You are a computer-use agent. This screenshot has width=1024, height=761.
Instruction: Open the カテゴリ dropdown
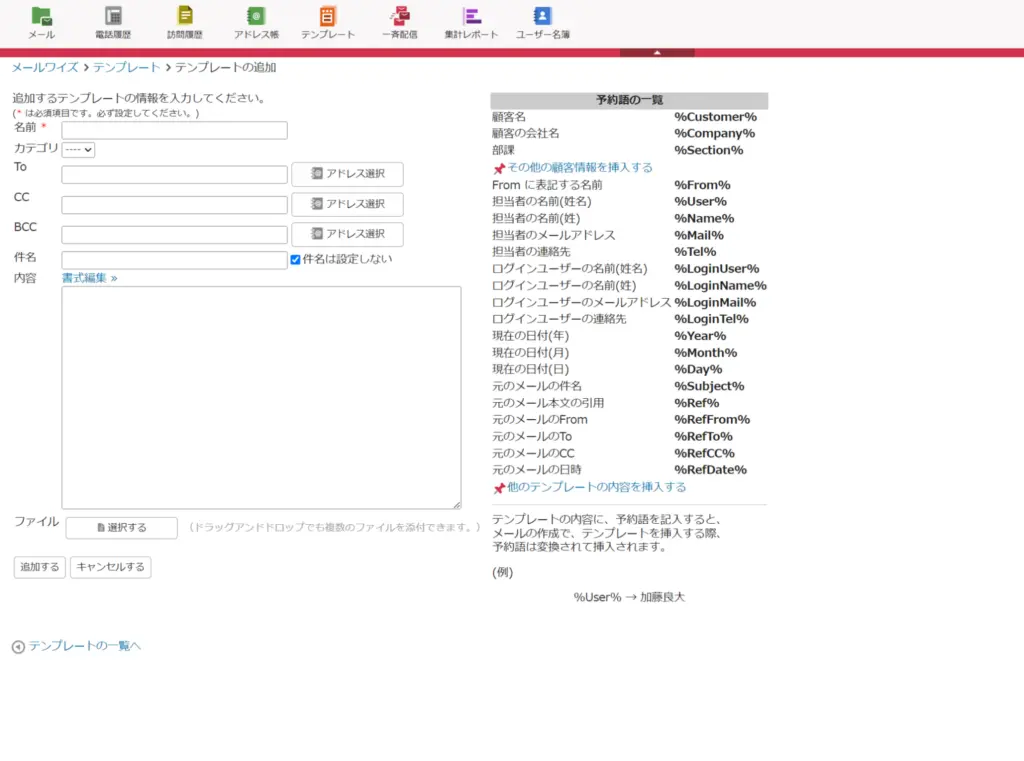click(78, 150)
